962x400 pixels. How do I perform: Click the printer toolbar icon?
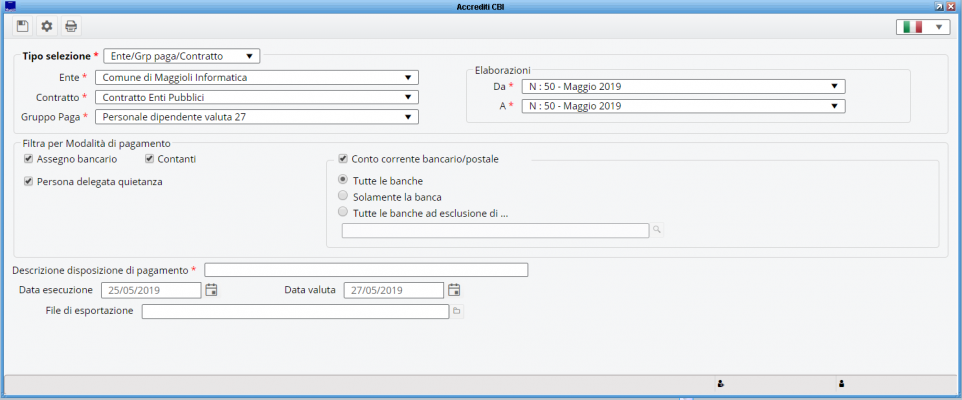(71, 26)
